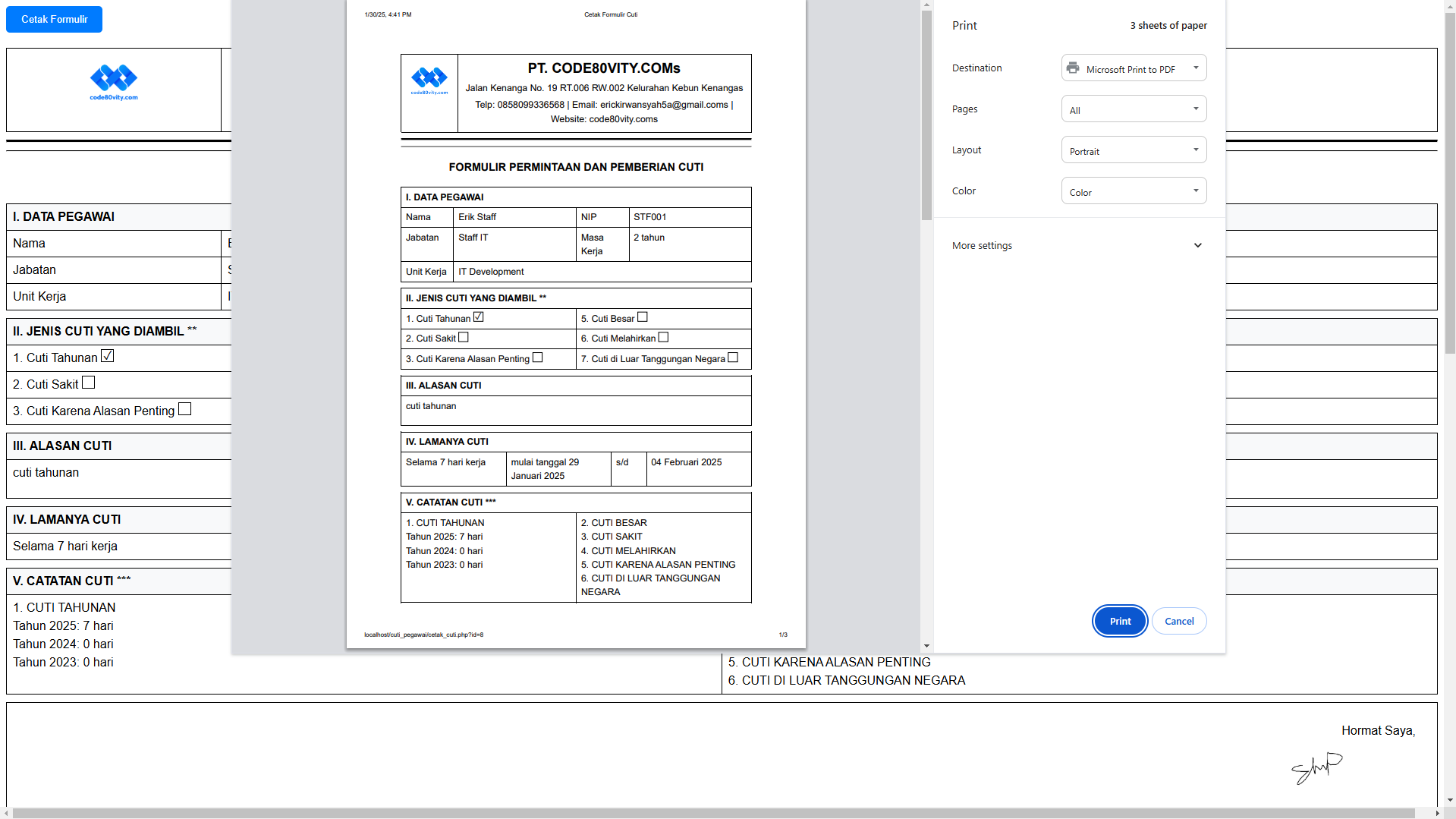Click the Print button in dialog
This screenshot has width=1456, height=819.
click(x=1120, y=621)
